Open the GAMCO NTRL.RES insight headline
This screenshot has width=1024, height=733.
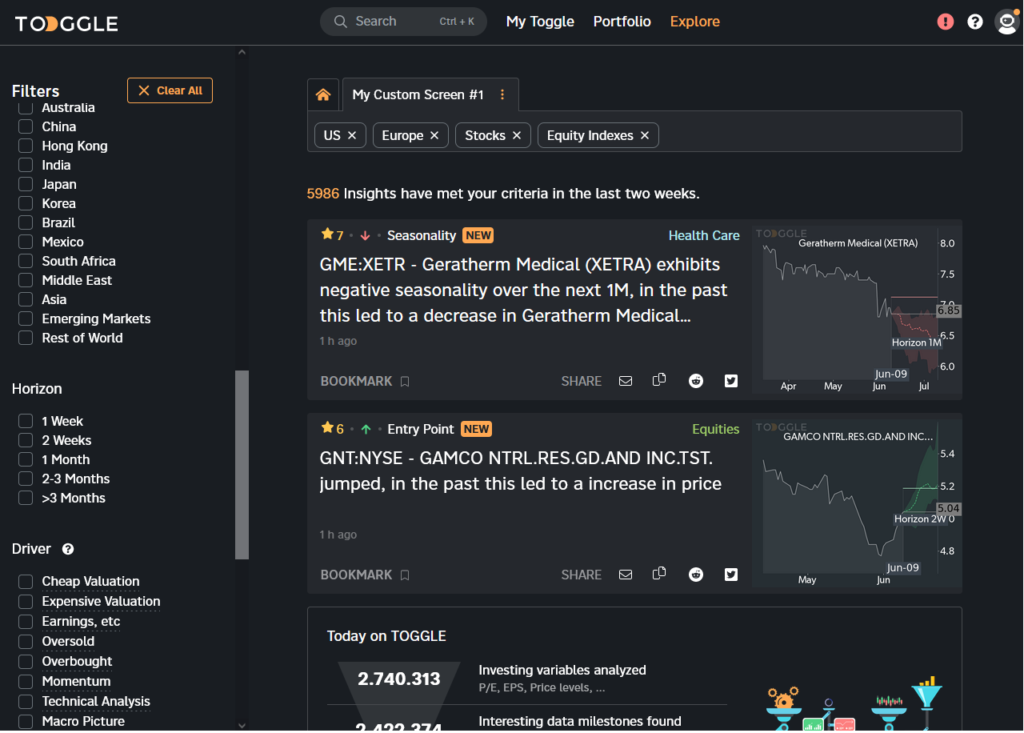pyautogui.click(x=520, y=471)
